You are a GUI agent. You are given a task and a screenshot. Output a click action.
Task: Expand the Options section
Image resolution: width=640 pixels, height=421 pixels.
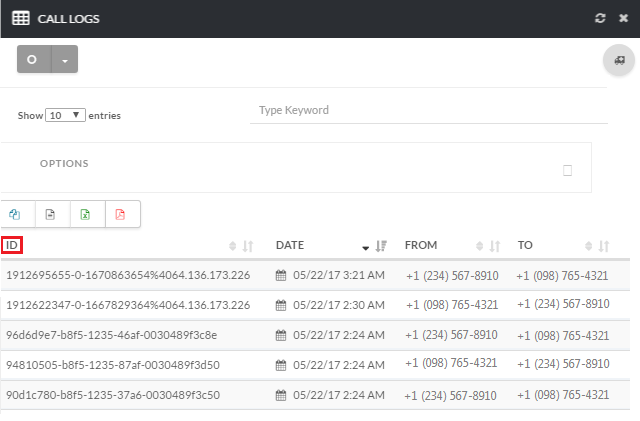pyautogui.click(x=64, y=164)
